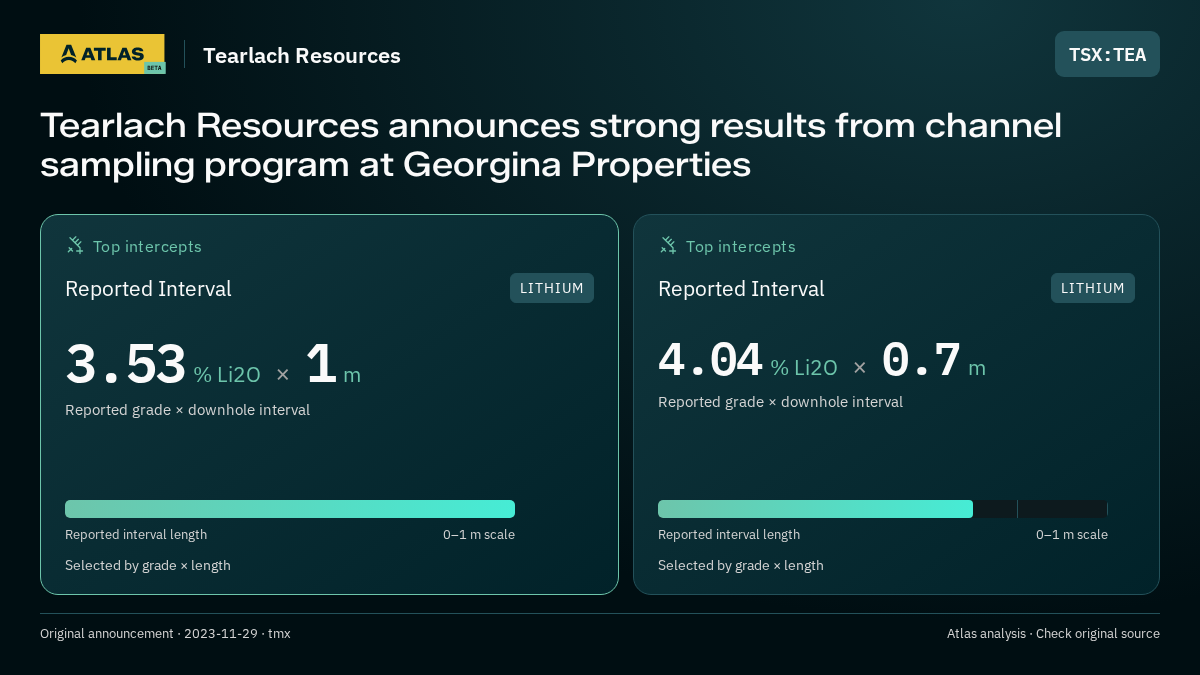Click the LITHIUM tag in the 3.53 card
The width and height of the screenshot is (1200, 675).
point(552,288)
